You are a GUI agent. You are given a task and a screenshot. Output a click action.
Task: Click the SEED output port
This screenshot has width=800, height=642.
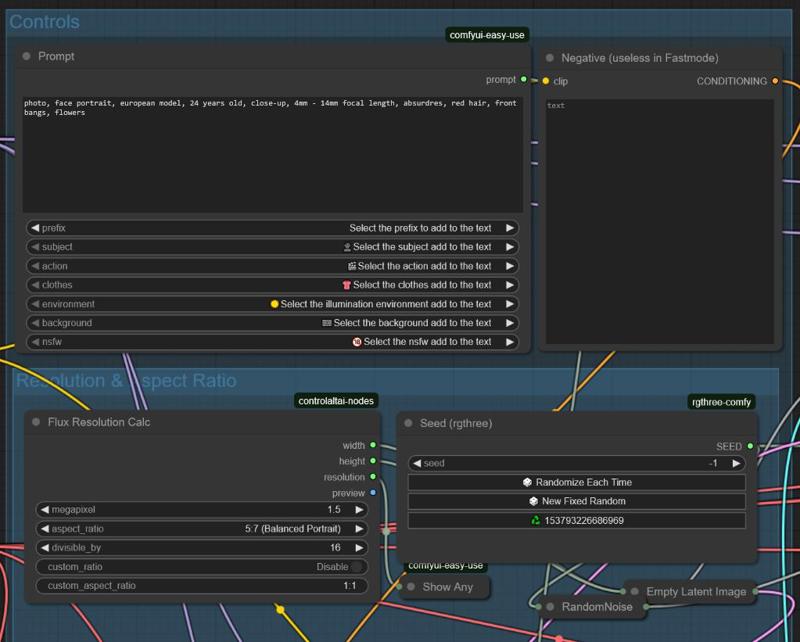(750, 446)
